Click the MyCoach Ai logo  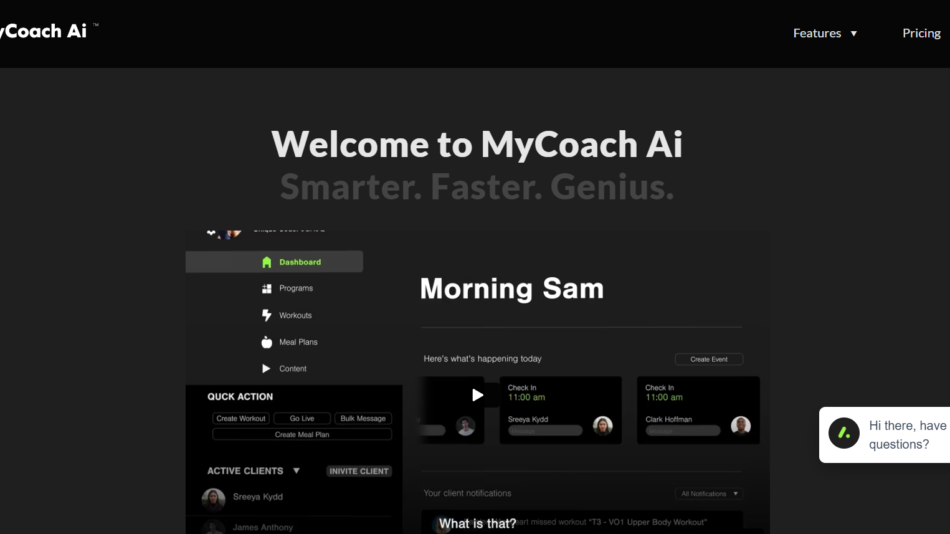tap(47, 31)
